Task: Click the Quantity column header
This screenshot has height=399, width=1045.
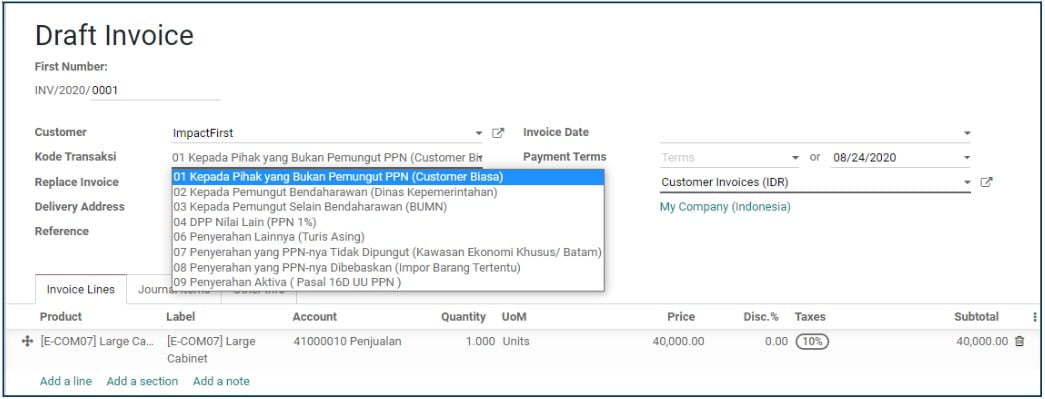Action: pos(463,316)
